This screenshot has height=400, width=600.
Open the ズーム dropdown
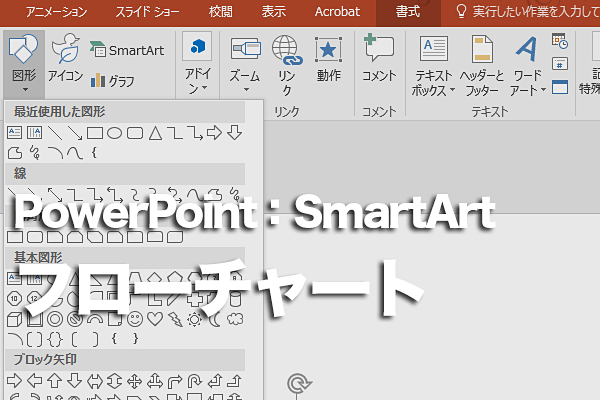(x=245, y=64)
